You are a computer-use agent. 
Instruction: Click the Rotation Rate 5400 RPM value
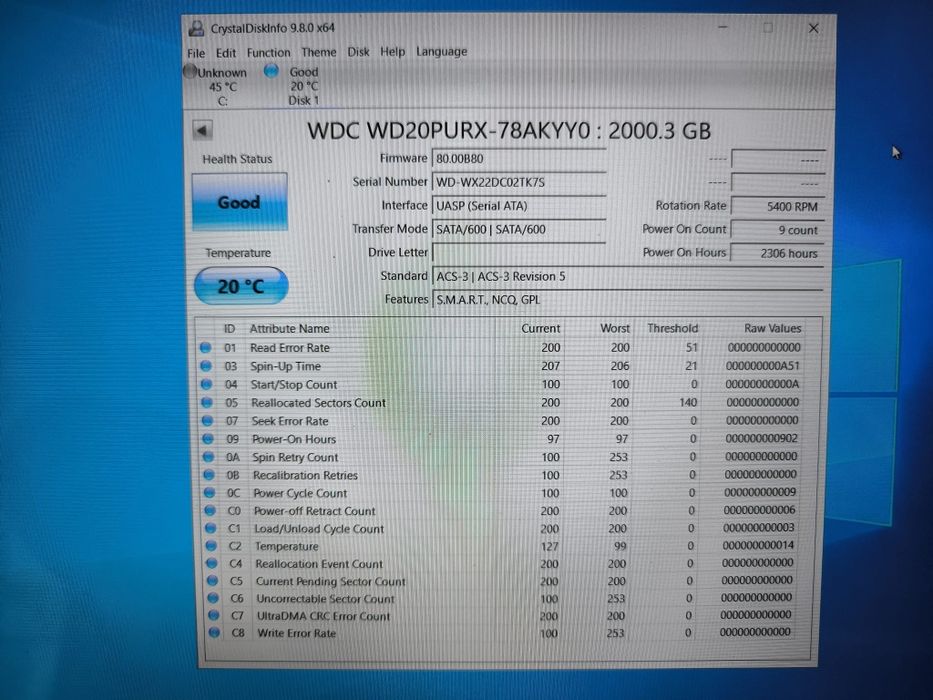click(778, 206)
